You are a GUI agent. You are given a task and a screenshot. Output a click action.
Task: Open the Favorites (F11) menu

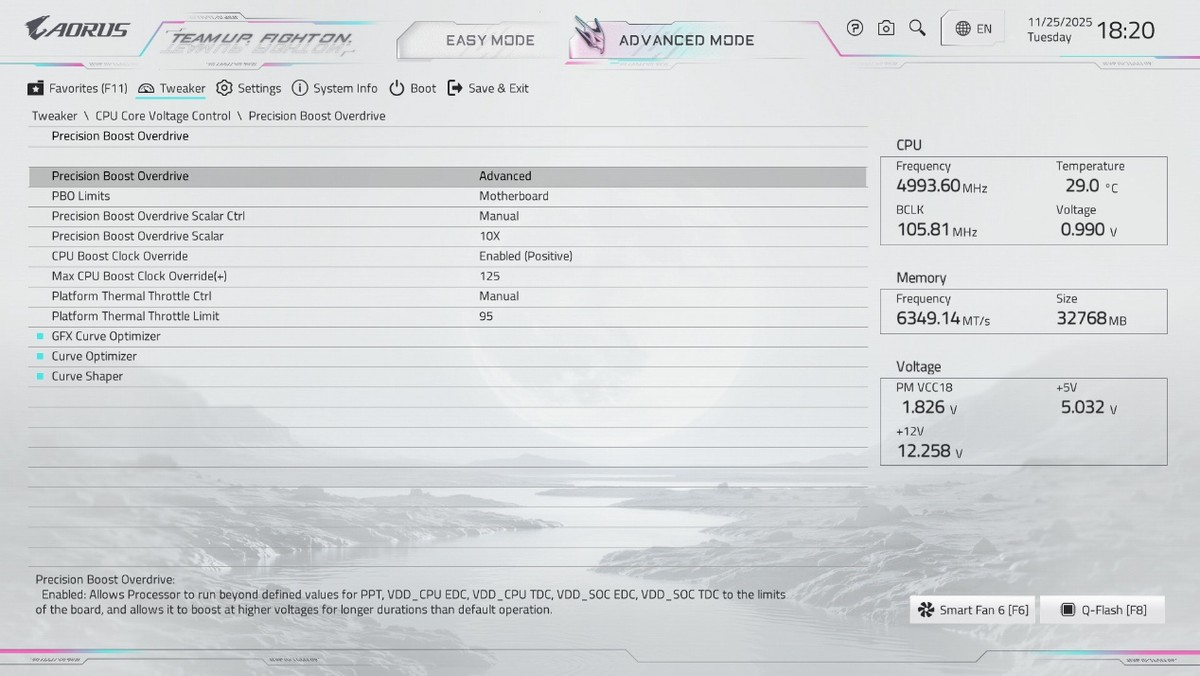pyautogui.click(x=77, y=88)
